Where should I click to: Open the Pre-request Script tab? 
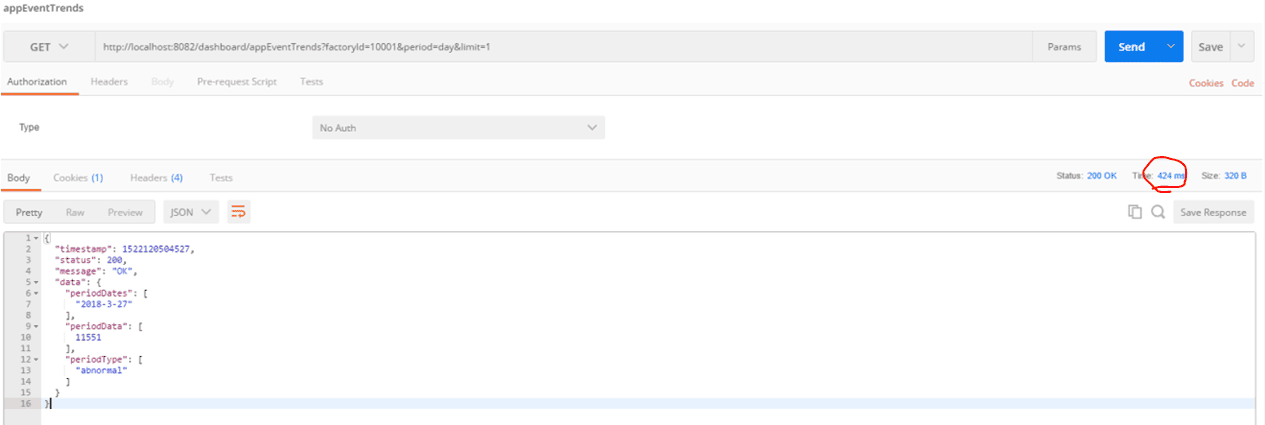[x=237, y=82]
